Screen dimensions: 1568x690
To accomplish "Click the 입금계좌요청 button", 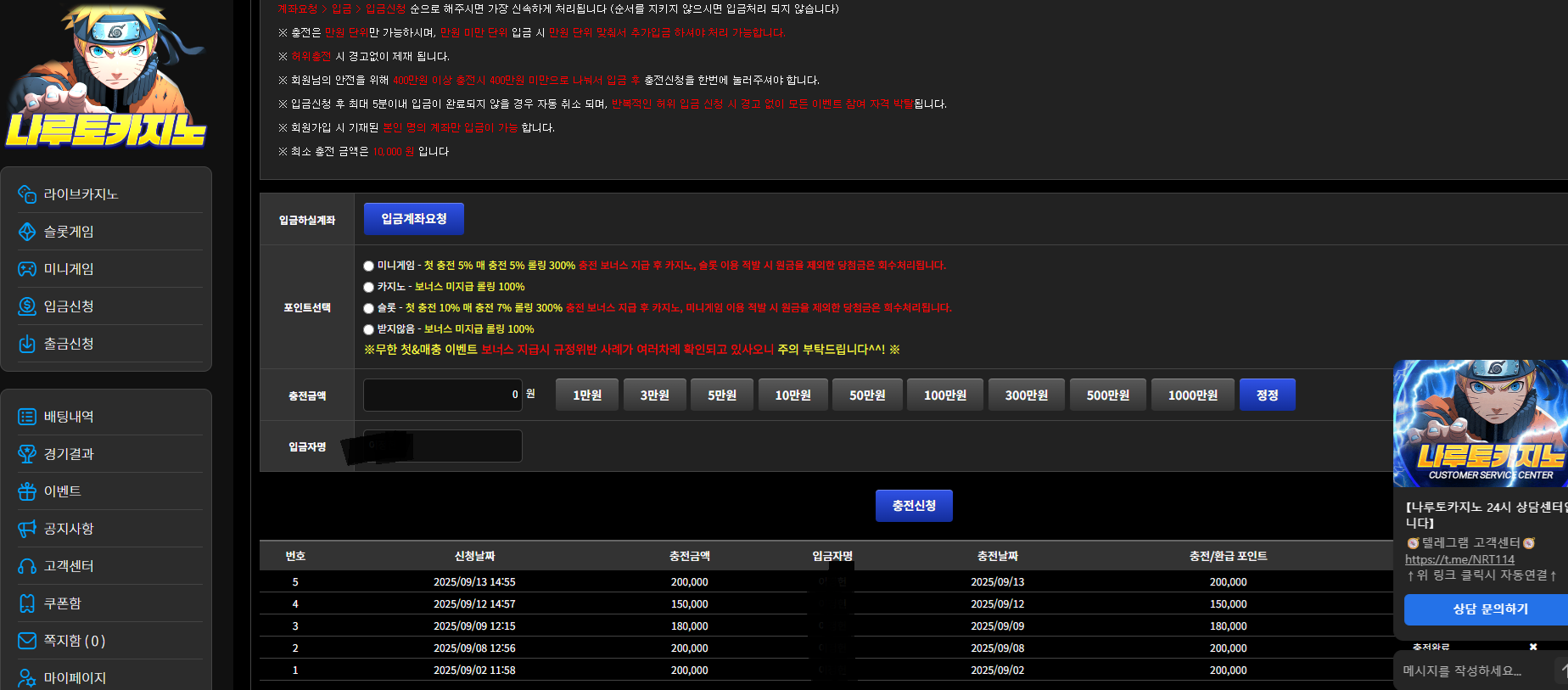I will pos(414,219).
